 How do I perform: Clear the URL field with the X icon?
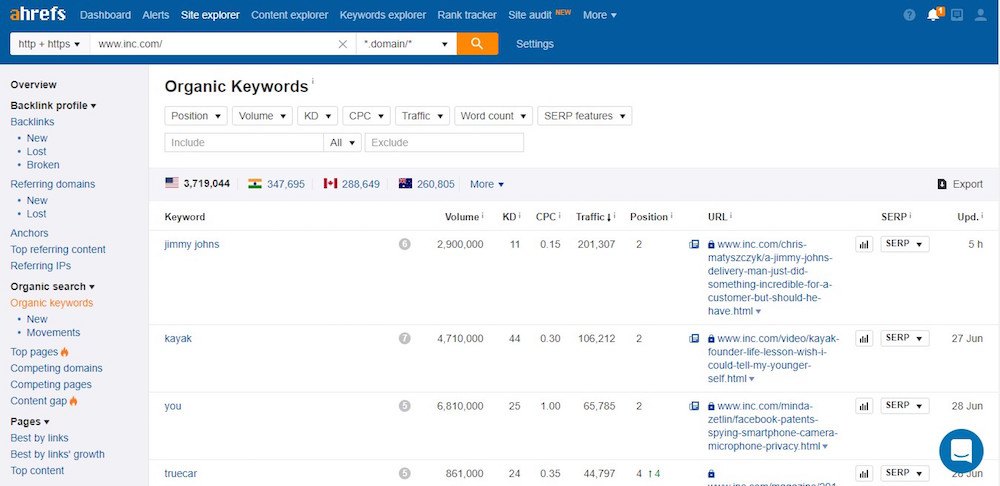[x=342, y=44]
